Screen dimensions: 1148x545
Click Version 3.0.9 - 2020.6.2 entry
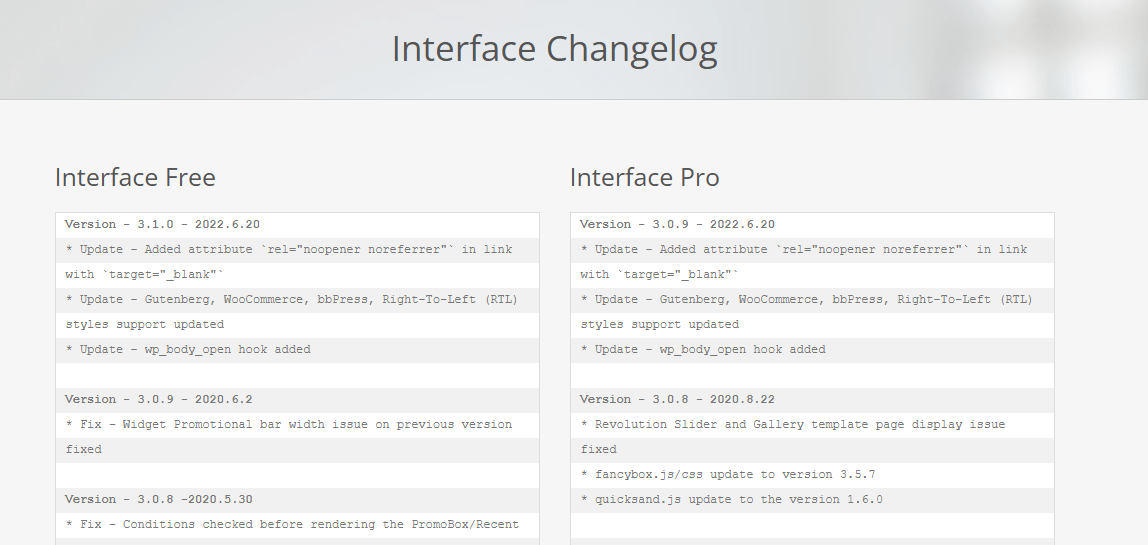[x=158, y=399]
